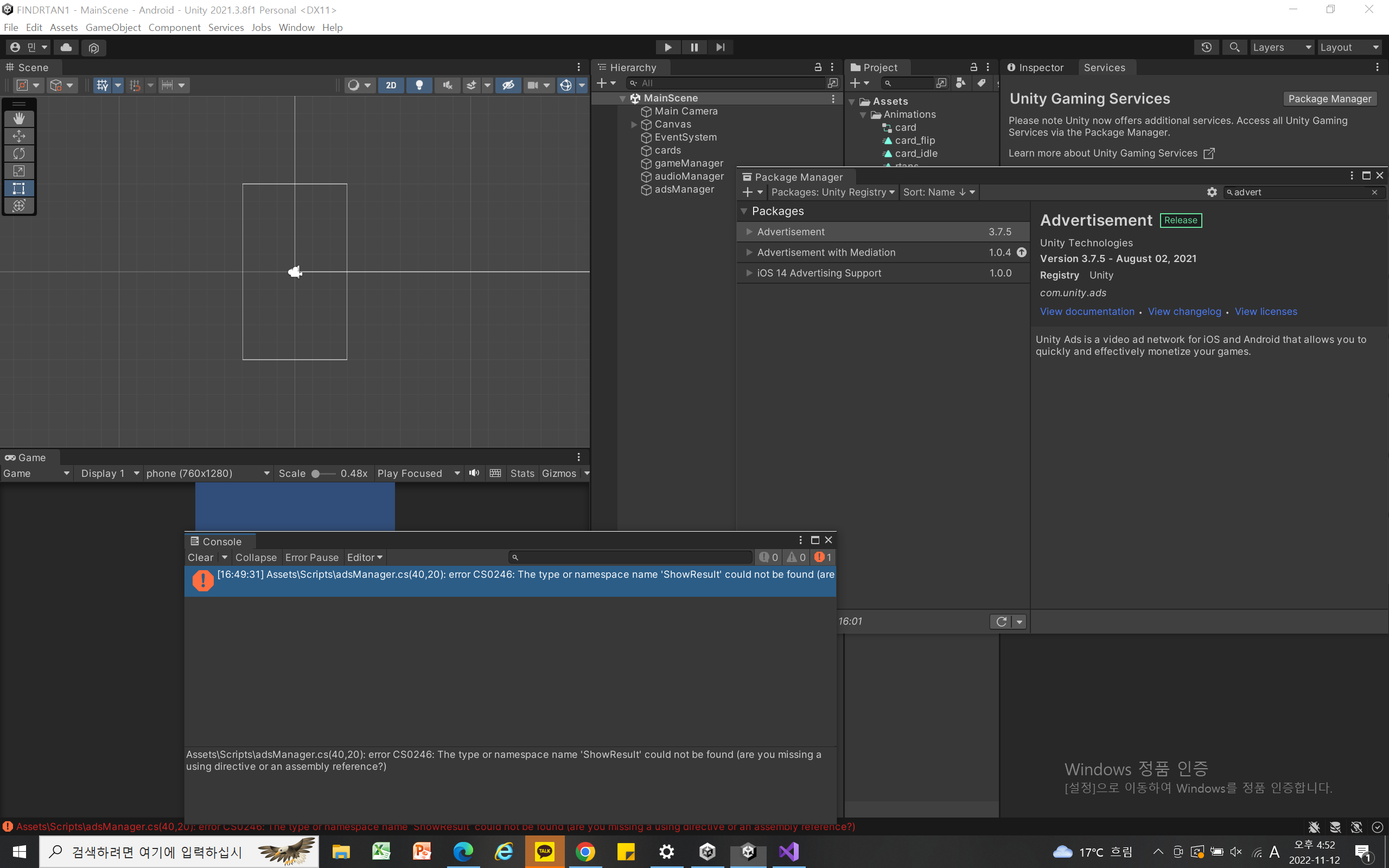Open the Window menu
1389x868 pixels.
297,28
